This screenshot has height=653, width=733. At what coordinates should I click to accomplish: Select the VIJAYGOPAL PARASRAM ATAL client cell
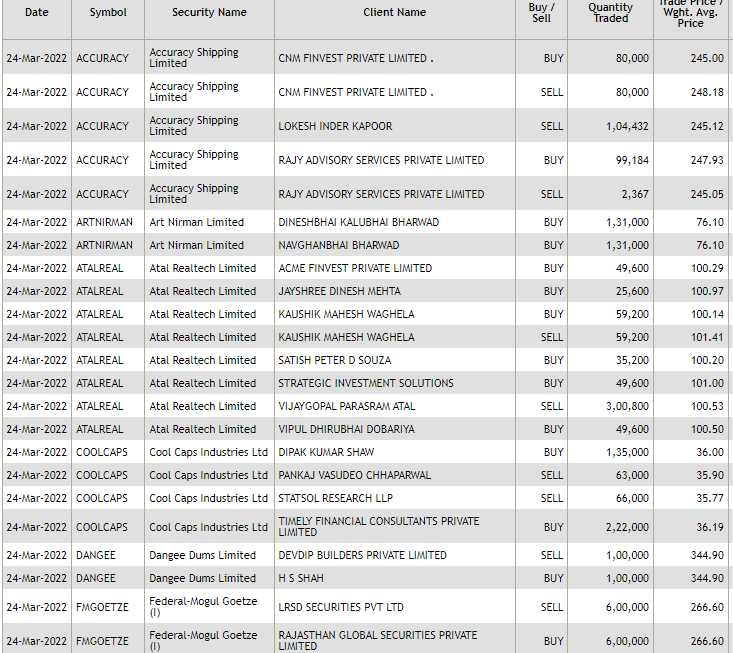click(x=346, y=406)
